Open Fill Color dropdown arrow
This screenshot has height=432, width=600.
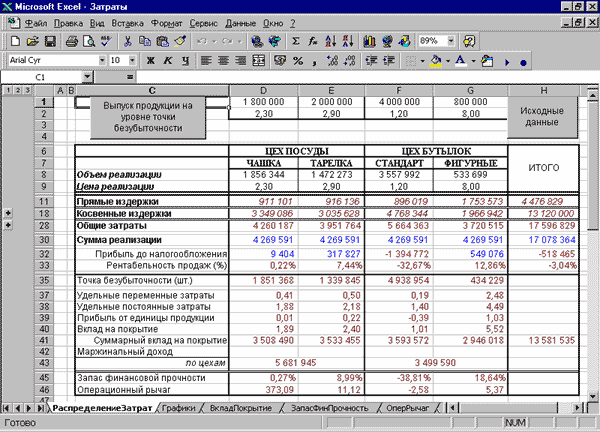(448, 61)
